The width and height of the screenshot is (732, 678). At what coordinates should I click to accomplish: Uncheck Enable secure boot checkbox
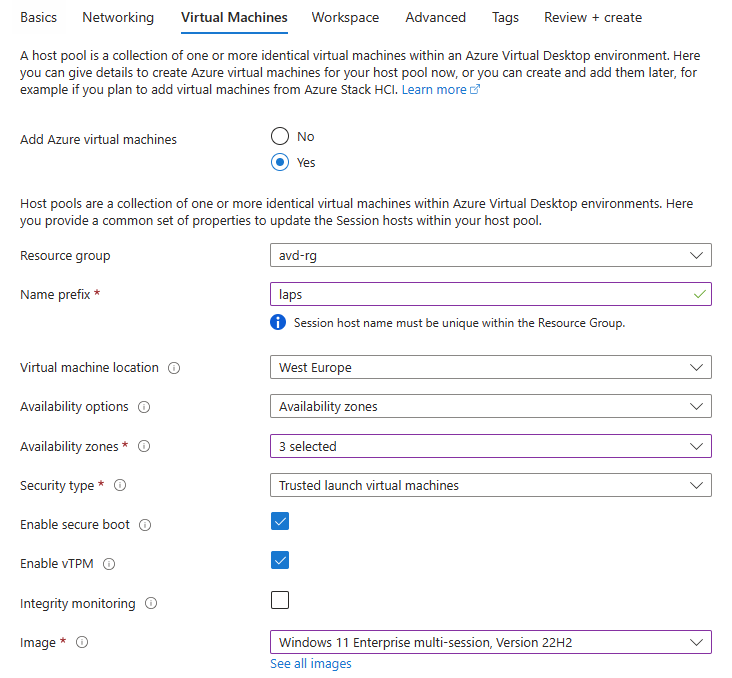[280, 521]
